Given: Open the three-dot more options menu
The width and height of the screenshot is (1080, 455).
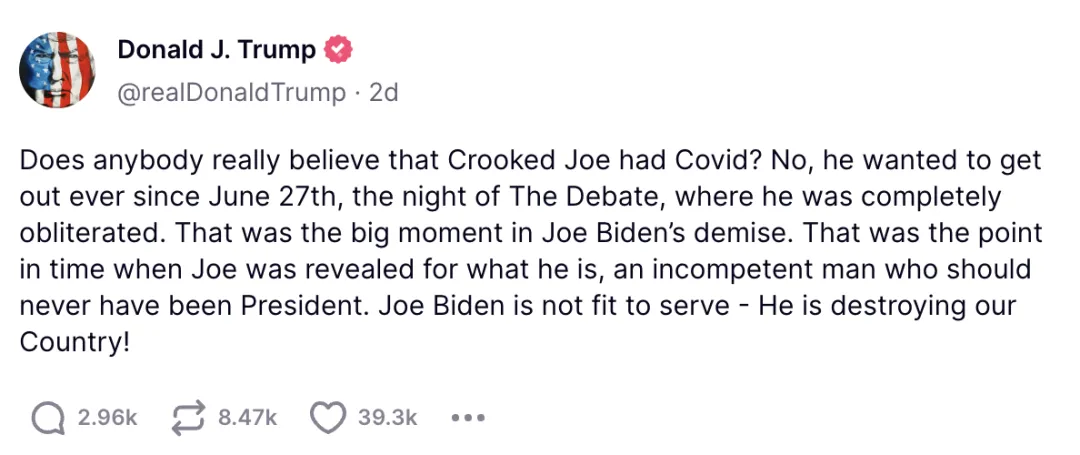Looking at the screenshot, I should 468,418.
